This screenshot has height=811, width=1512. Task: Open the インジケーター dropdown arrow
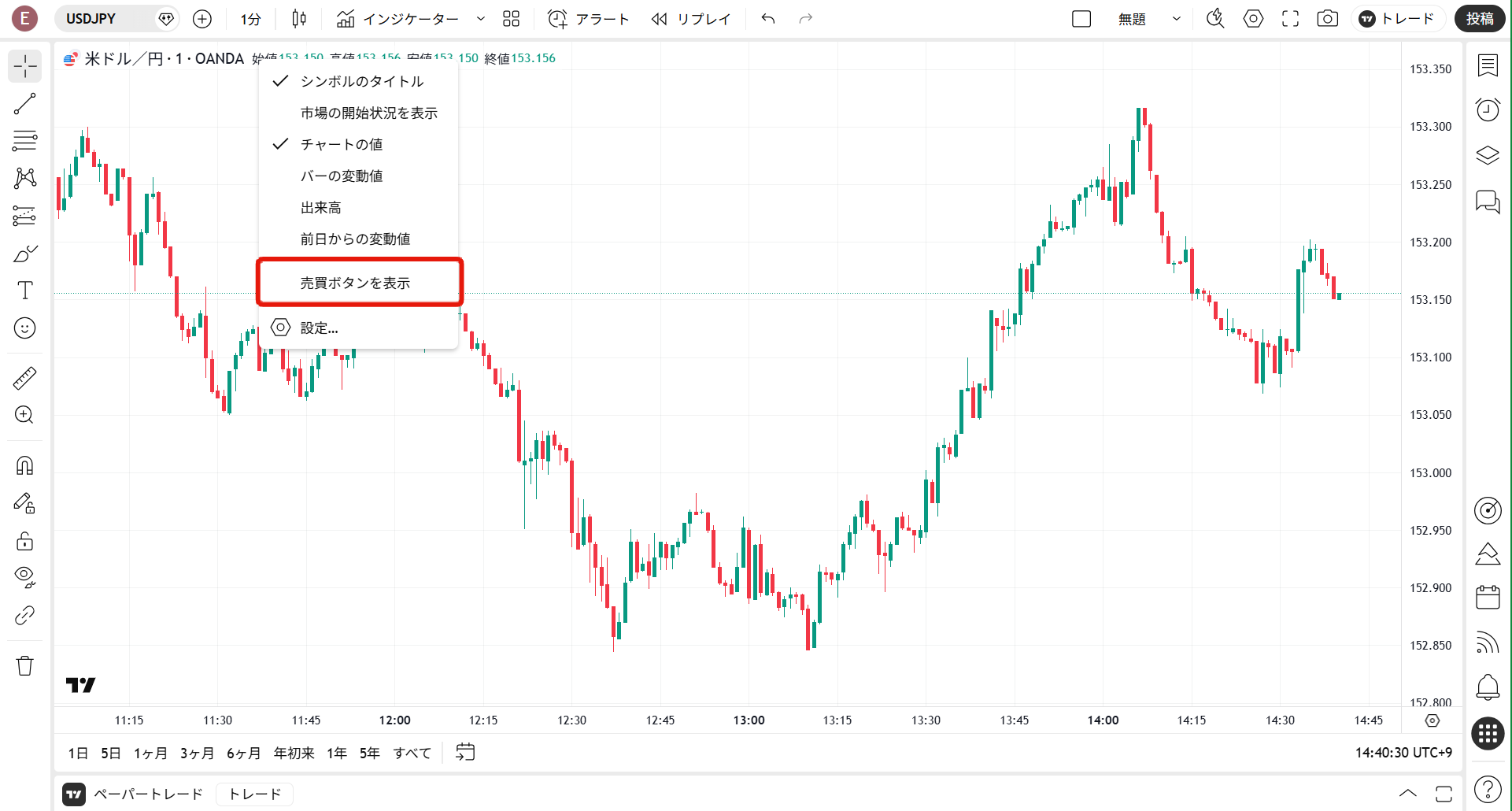click(480, 18)
